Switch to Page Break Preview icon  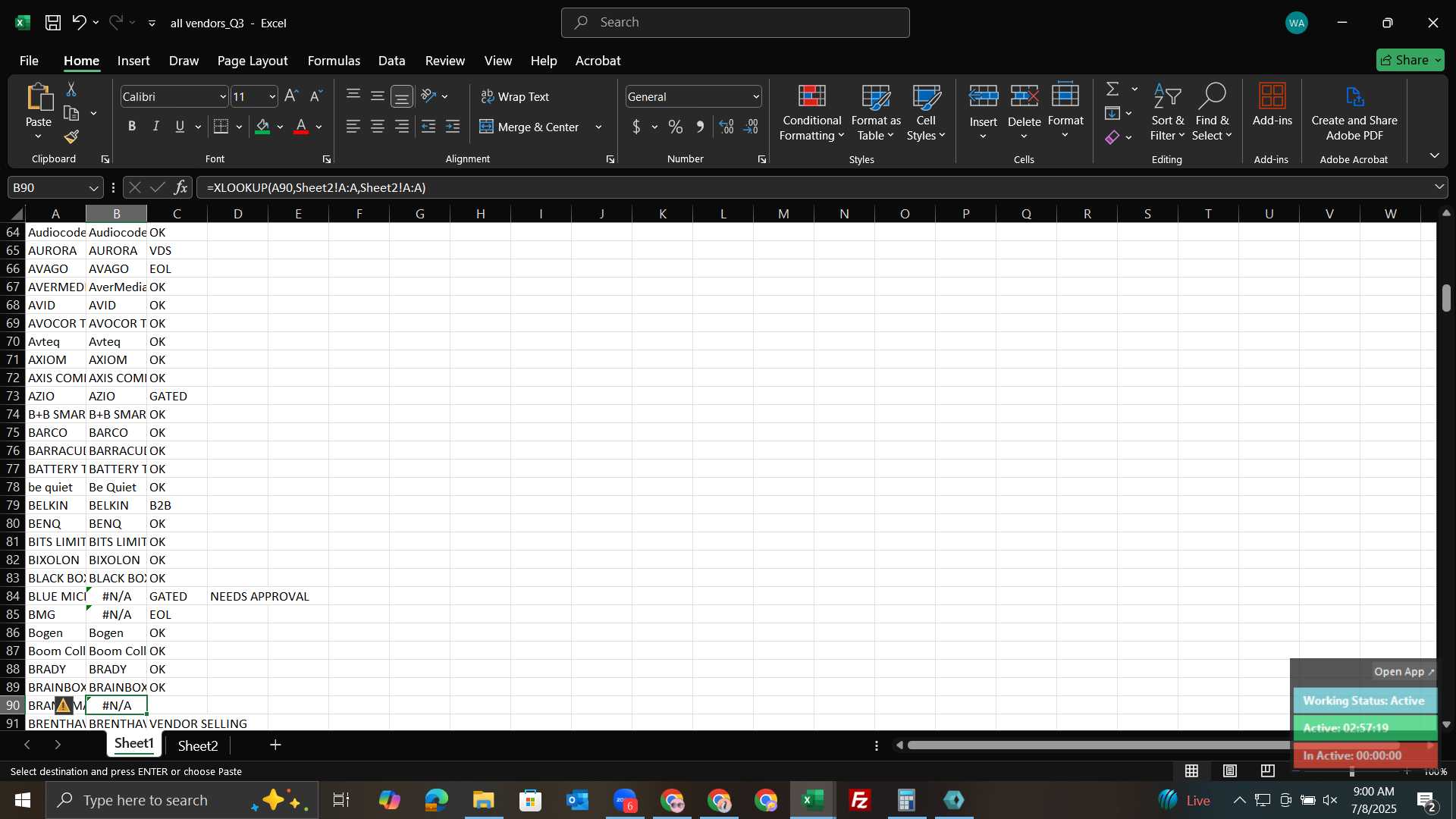coord(1268,771)
